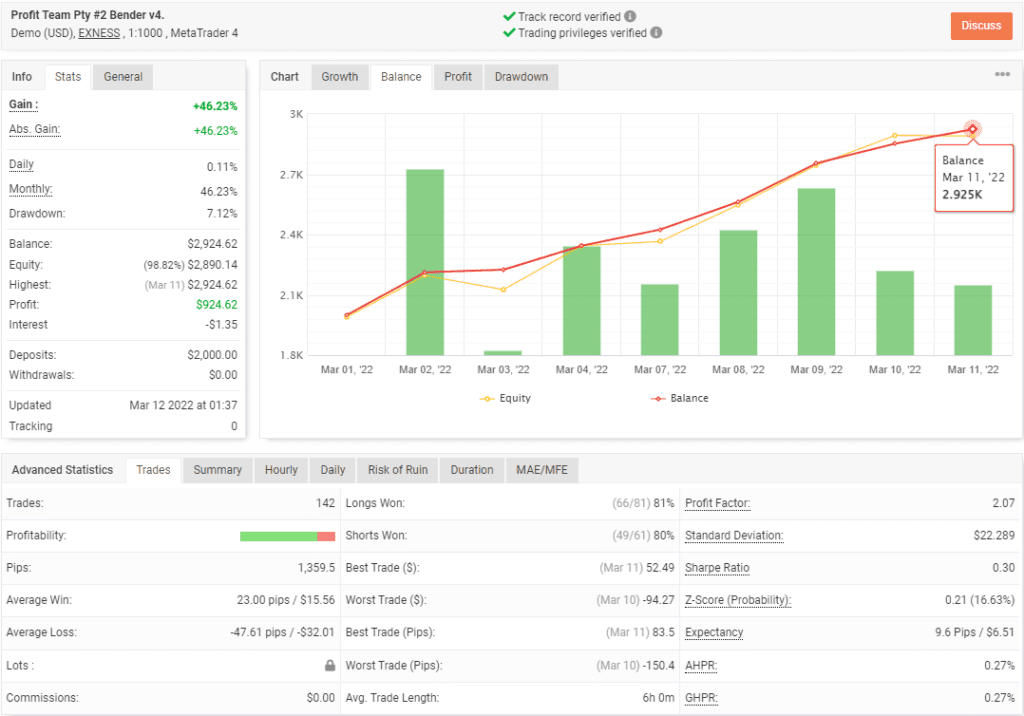Open the EXNESS broker link

98,33
